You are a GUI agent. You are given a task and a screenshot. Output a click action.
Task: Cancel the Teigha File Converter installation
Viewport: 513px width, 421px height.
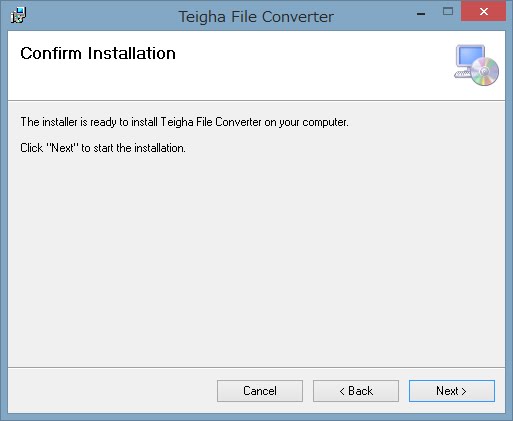(x=260, y=391)
